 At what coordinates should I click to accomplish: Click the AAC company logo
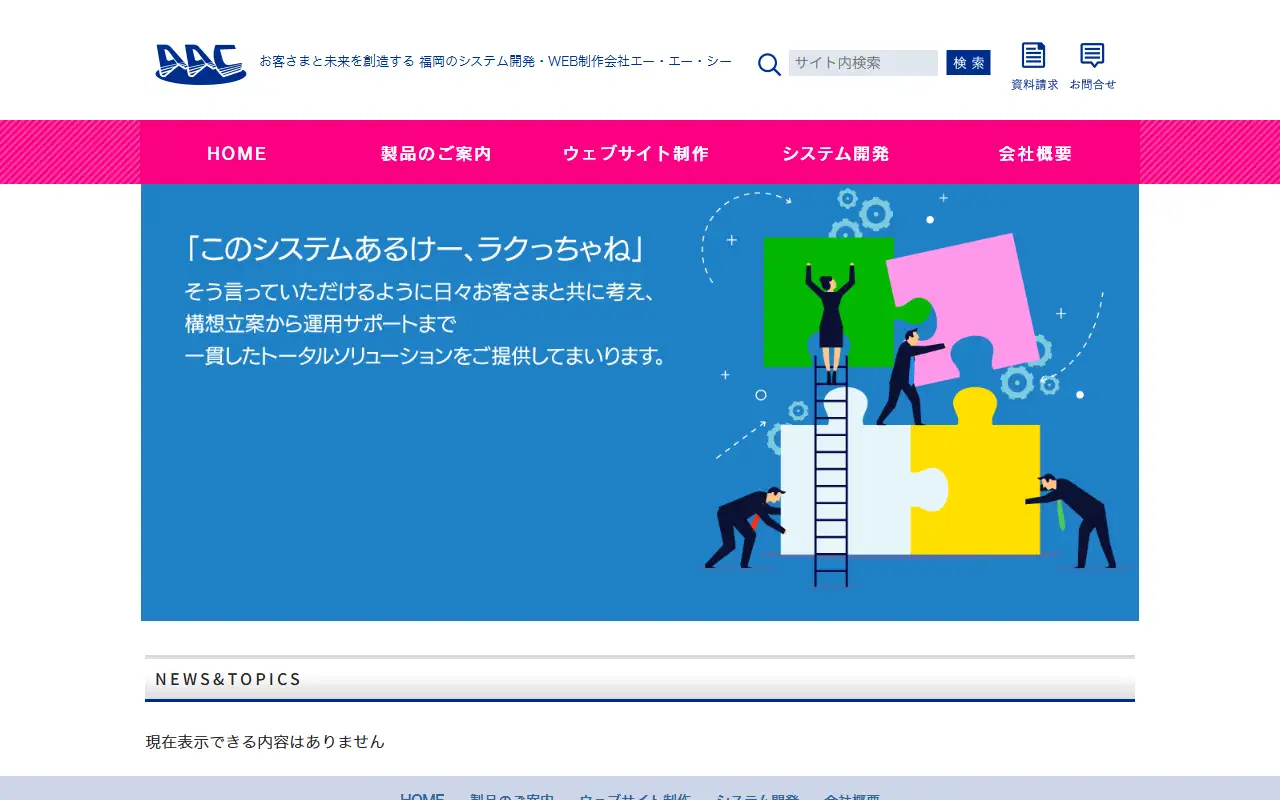click(201, 63)
